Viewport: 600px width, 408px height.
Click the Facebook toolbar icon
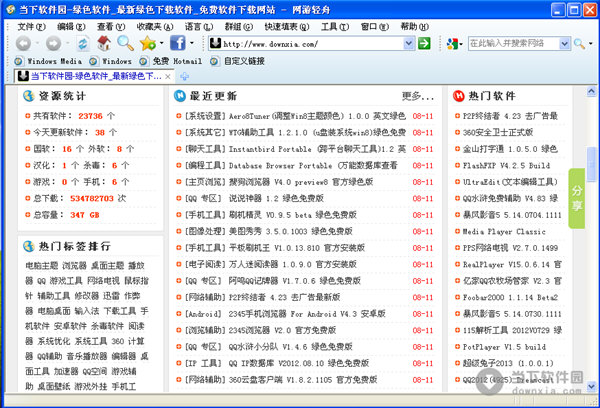pos(178,43)
